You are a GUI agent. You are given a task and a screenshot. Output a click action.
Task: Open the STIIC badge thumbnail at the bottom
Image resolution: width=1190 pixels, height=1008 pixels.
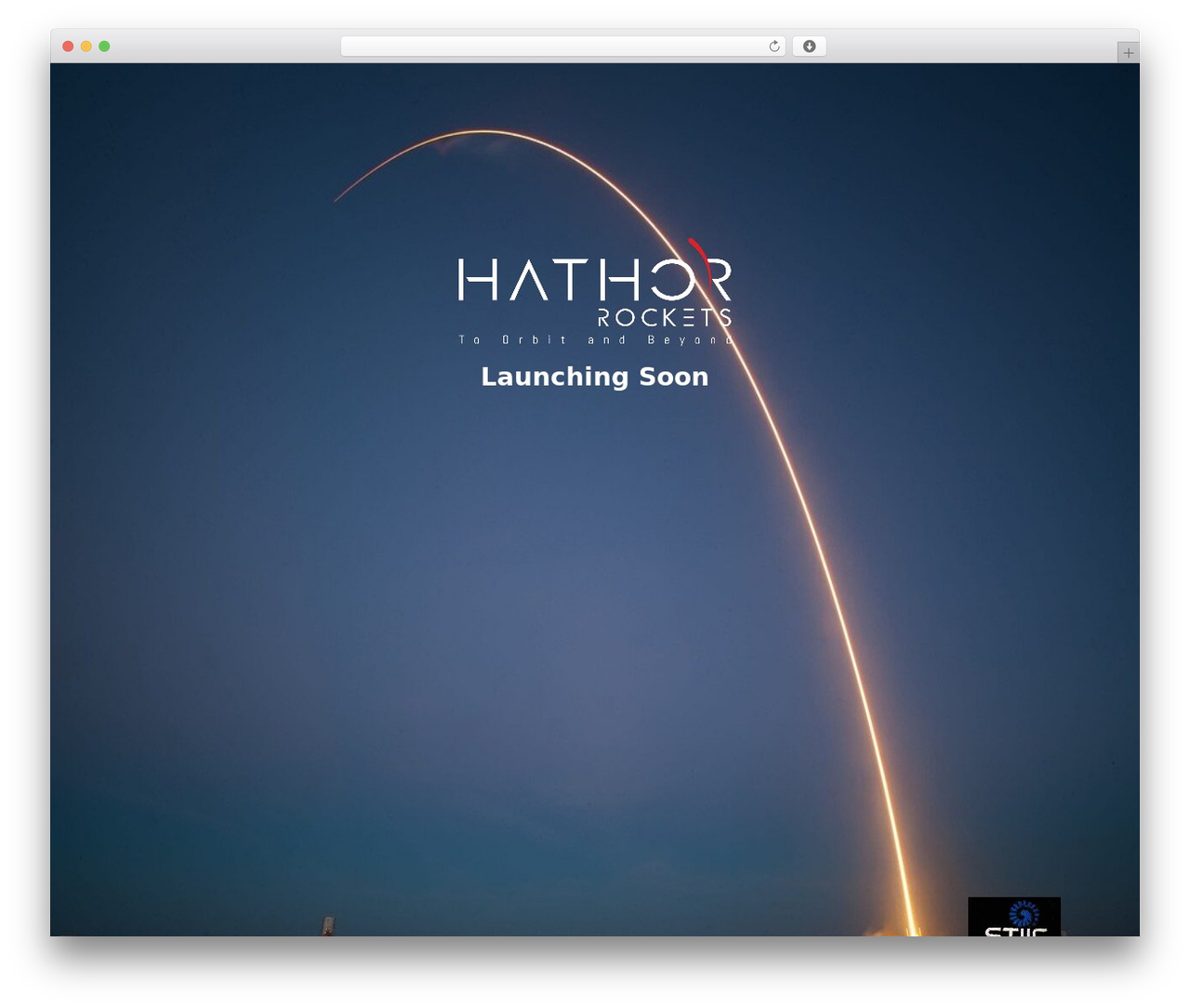tap(1013, 917)
